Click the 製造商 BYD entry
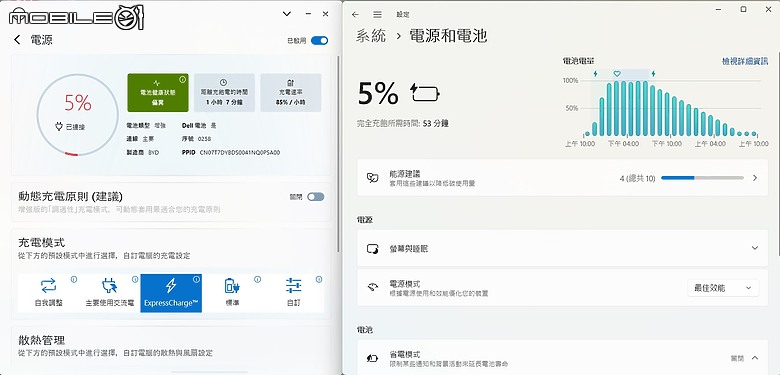 (143, 153)
